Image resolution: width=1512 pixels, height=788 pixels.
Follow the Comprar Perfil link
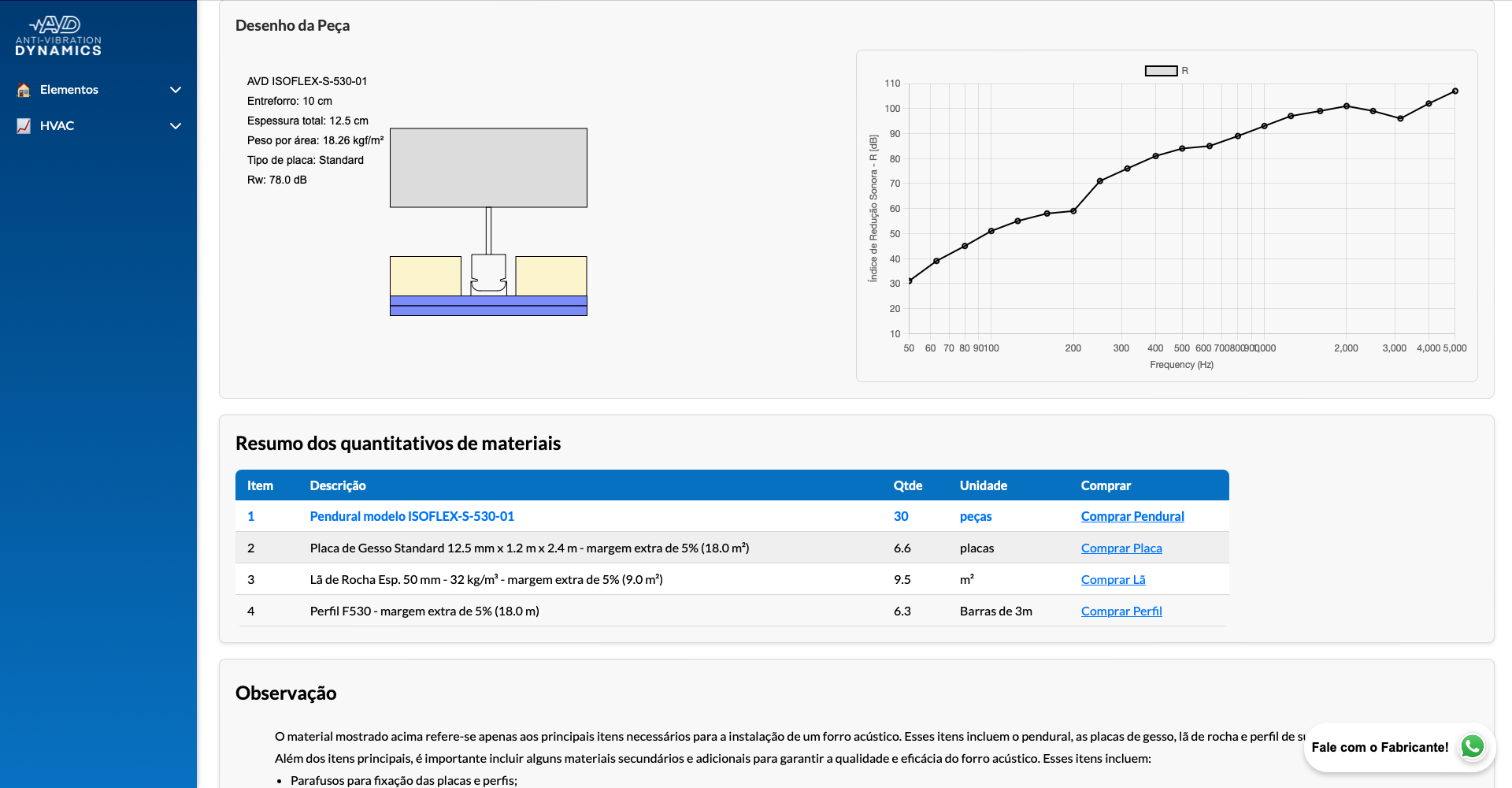click(1121, 611)
